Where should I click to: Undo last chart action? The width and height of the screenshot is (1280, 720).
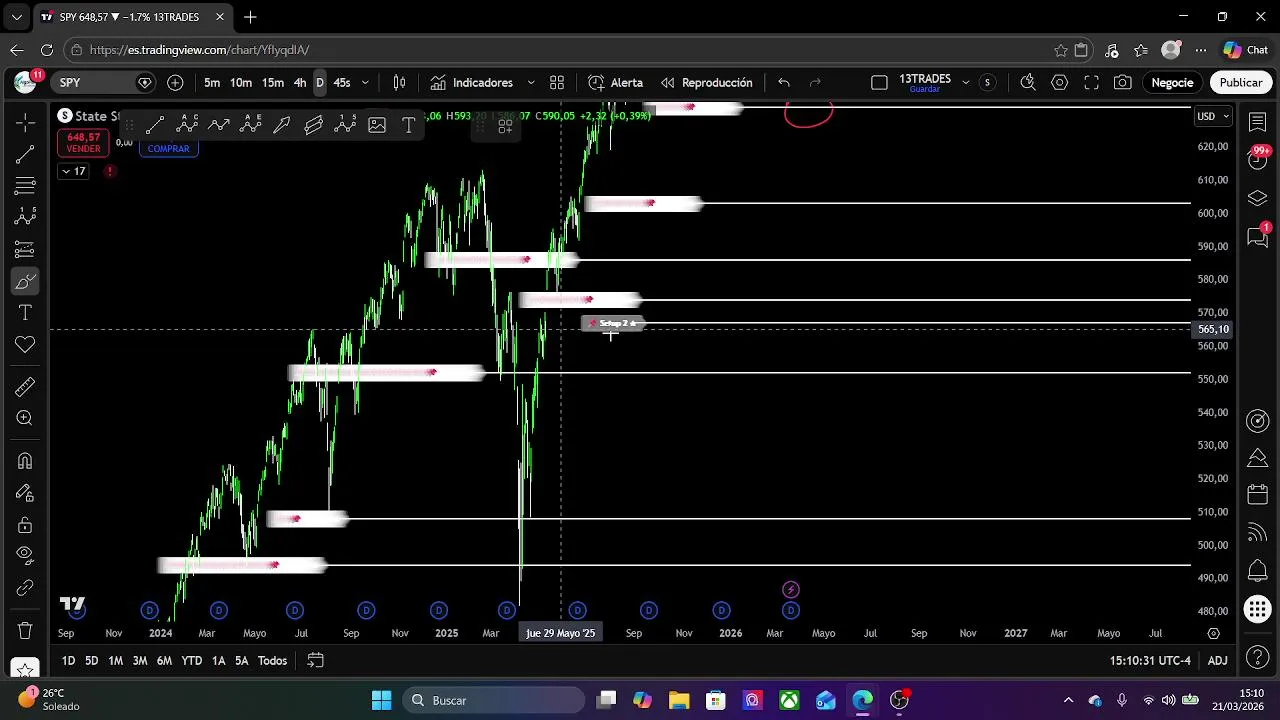784,83
